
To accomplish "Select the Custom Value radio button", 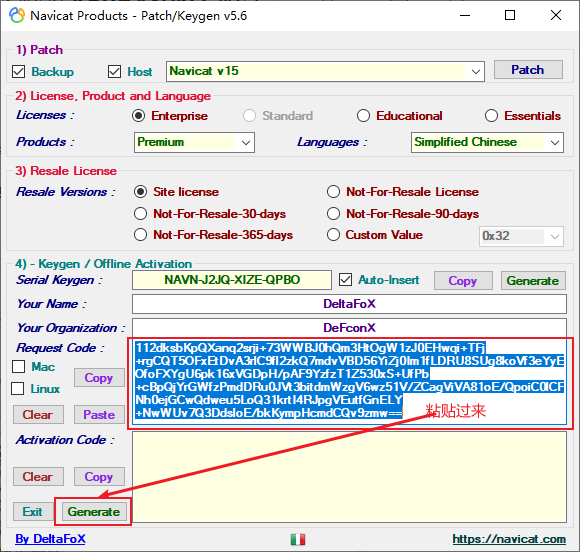I will click(x=333, y=235).
